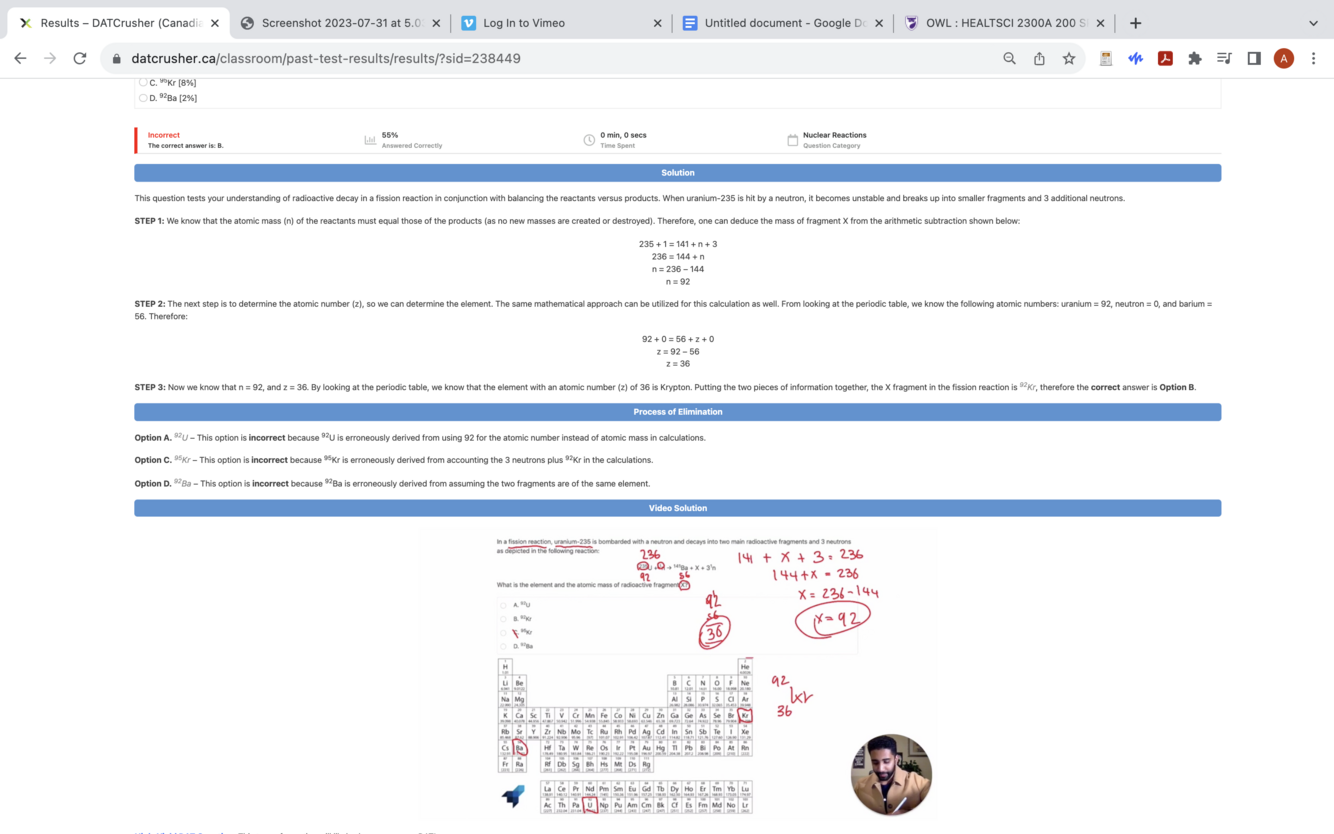The height and width of the screenshot is (834, 1334).
Task: Click the bold Option B text
Action: click(1177, 388)
